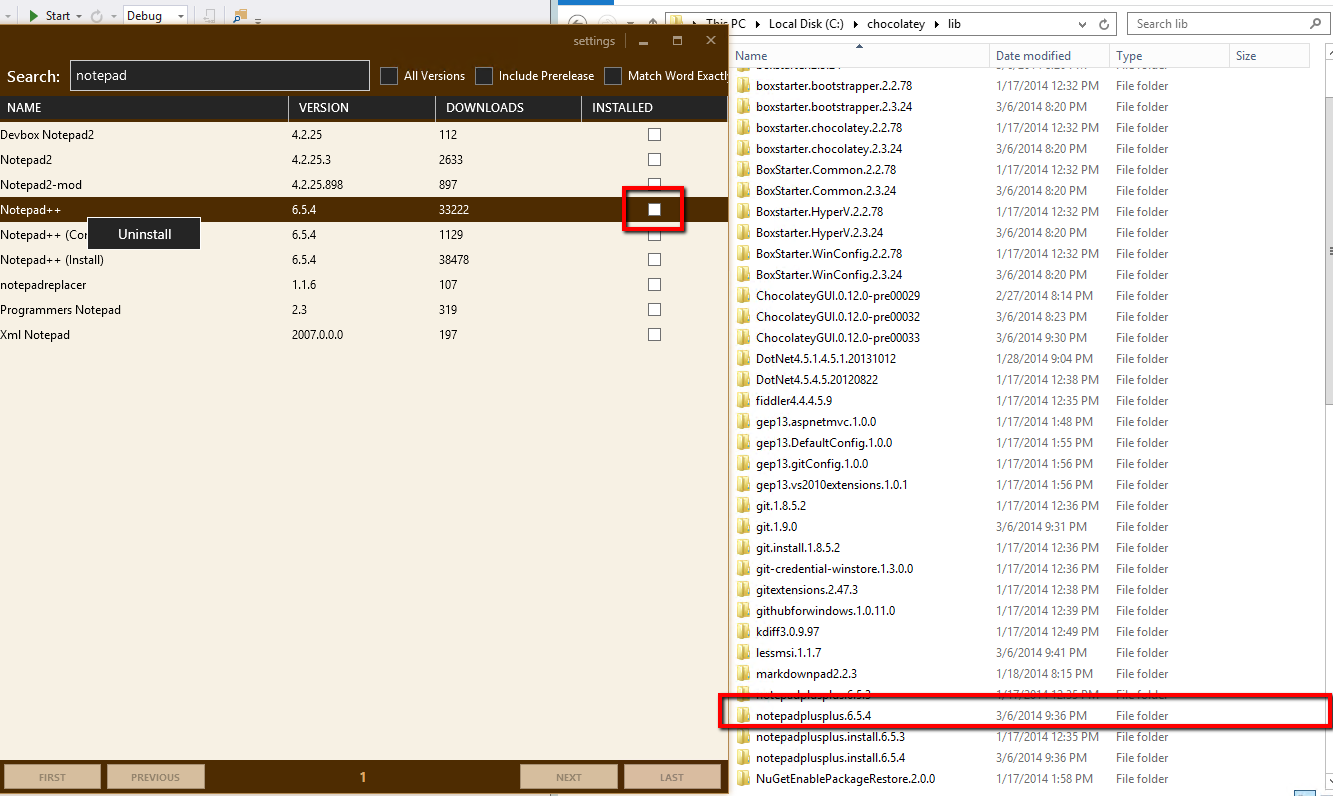Toggle the Include Prerelease checkbox
Screen dimensions: 1333x796
[484, 76]
